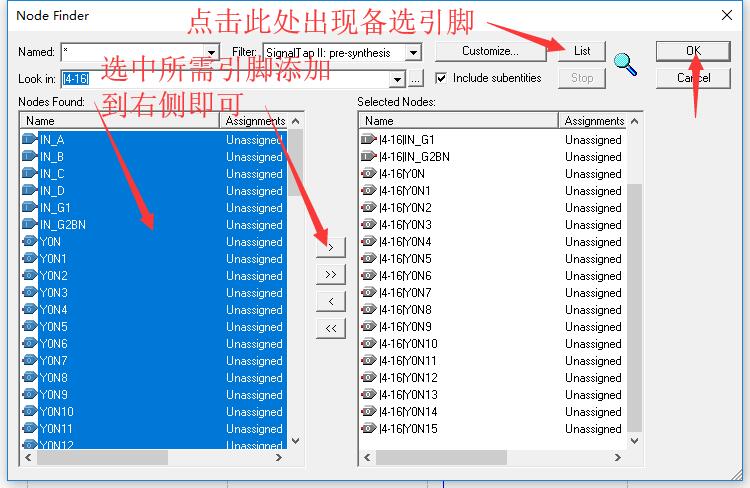Open the Look in dropdown arrow
Screen dimensions: 750x488
click(397, 79)
